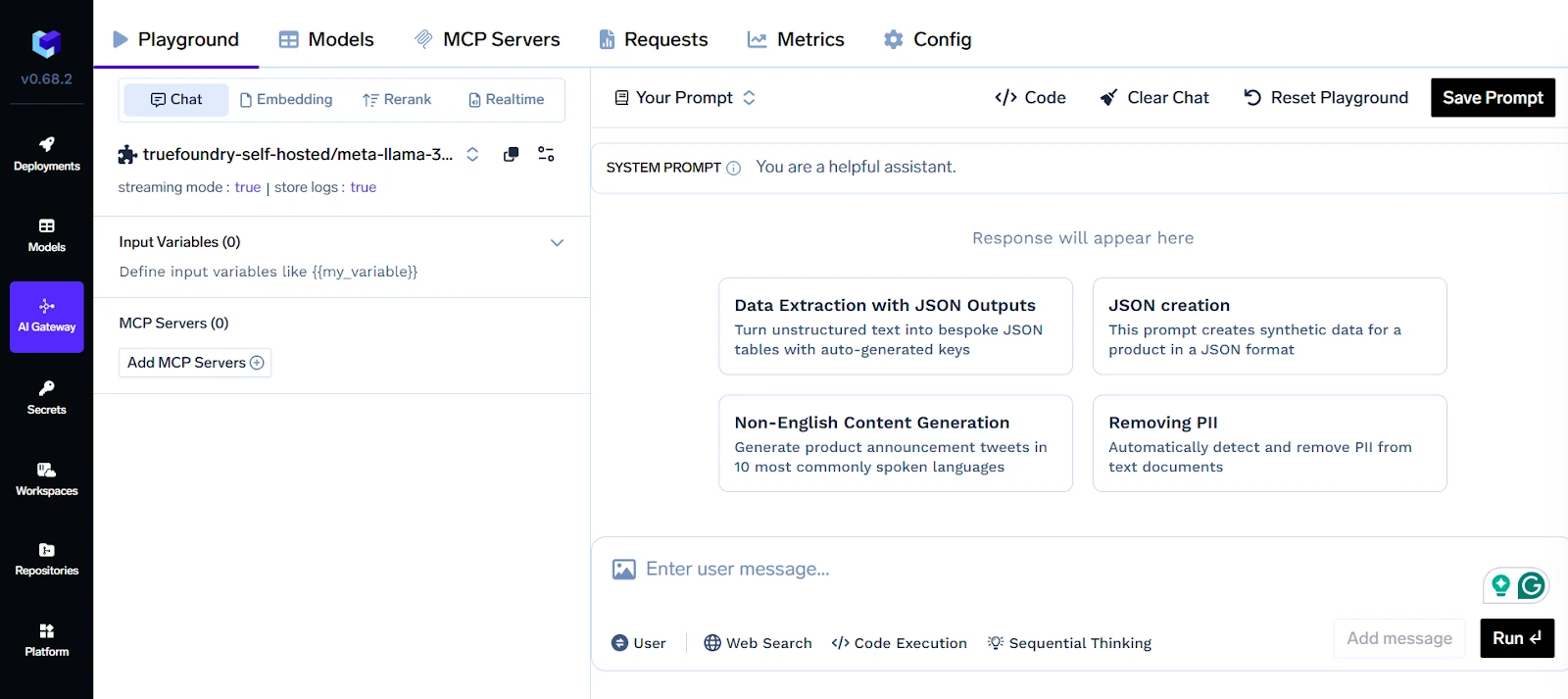Image resolution: width=1568 pixels, height=699 pixels.
Task: Open Platform section in the sidebar
Action: tap(47, 640)
